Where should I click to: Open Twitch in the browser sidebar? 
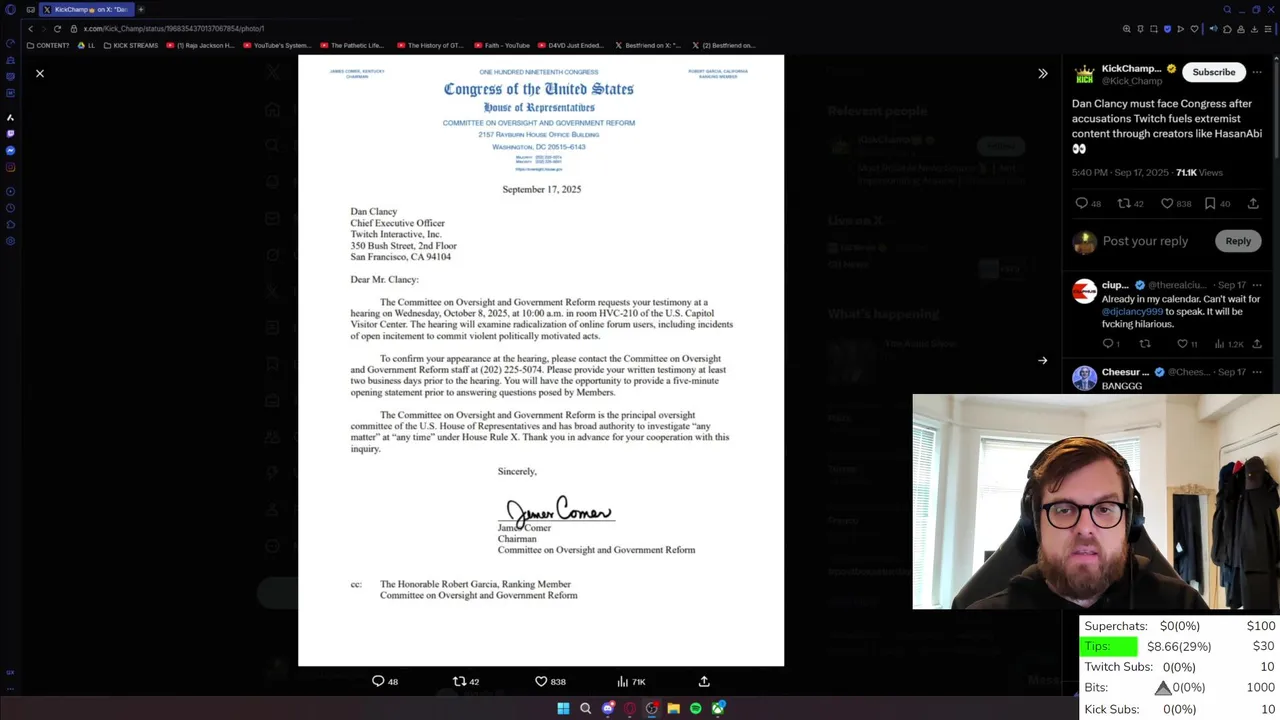click(10, 133)
